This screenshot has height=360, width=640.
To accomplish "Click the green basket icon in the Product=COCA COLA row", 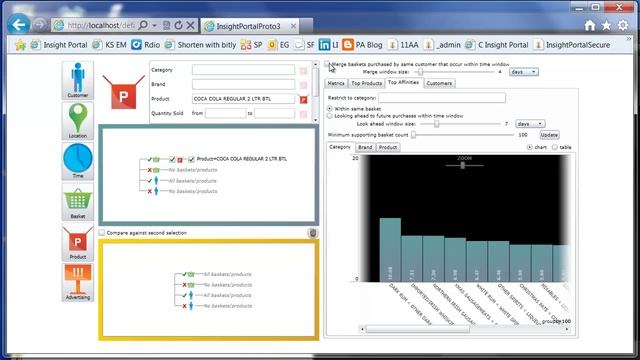I will pos(156,159).
